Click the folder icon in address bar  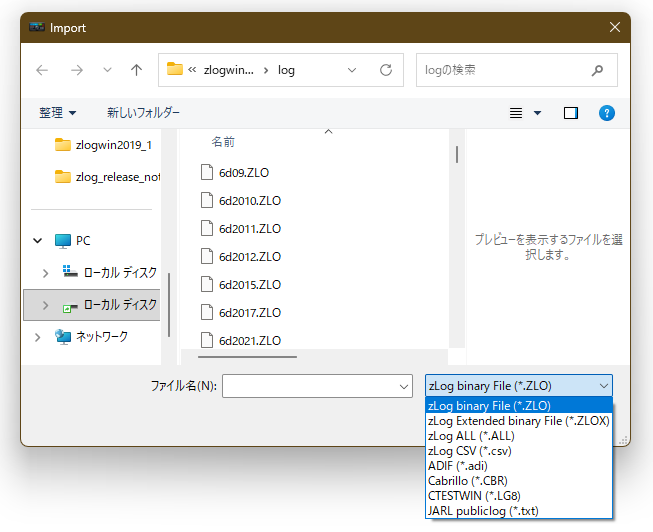pos(174,69)
